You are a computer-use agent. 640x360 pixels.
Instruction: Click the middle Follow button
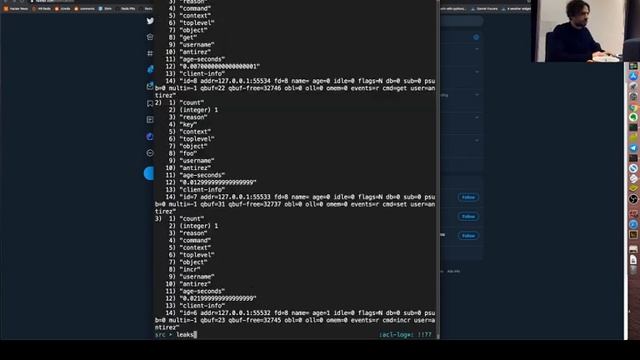pos(468,217)
